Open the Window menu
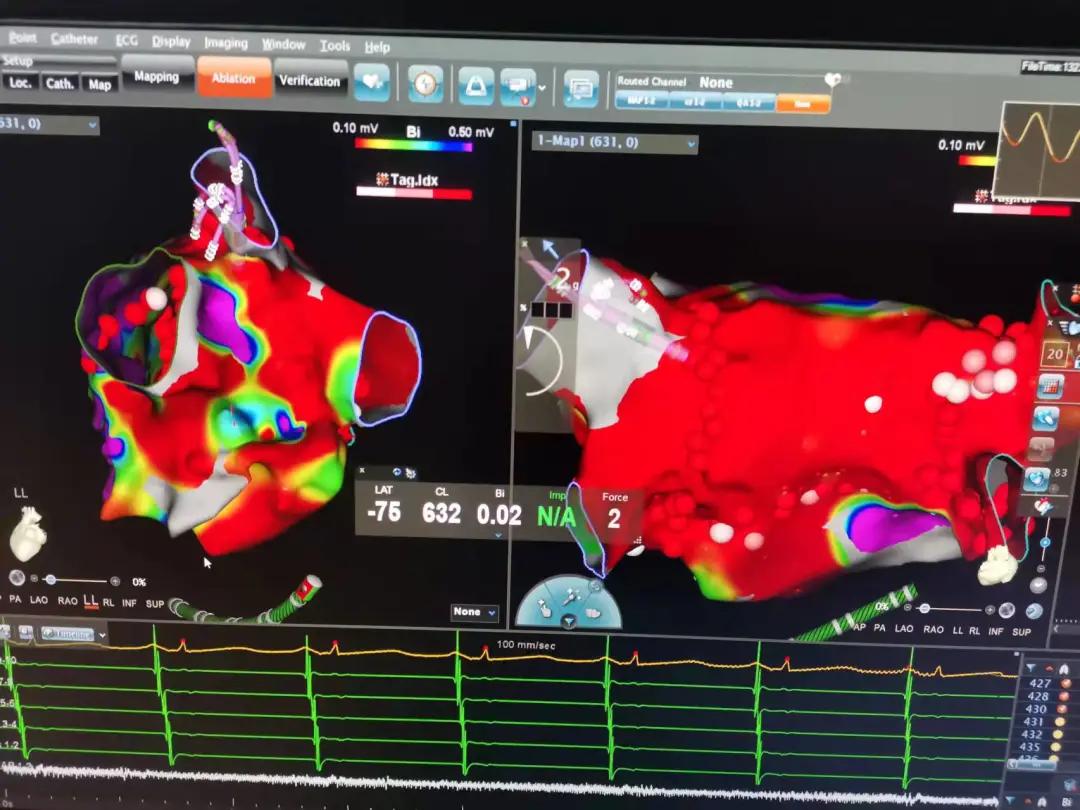 [x=283, y=44]
